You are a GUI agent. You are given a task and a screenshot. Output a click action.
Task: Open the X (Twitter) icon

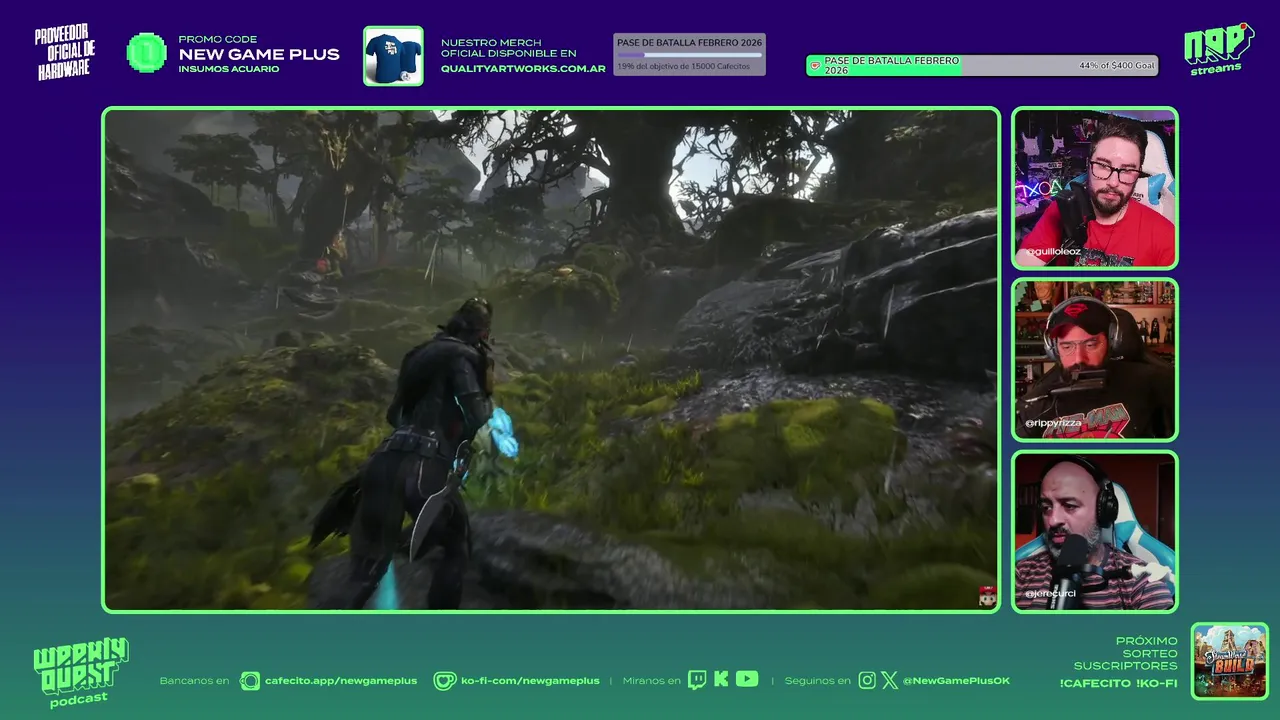click(x=889, y=681)
